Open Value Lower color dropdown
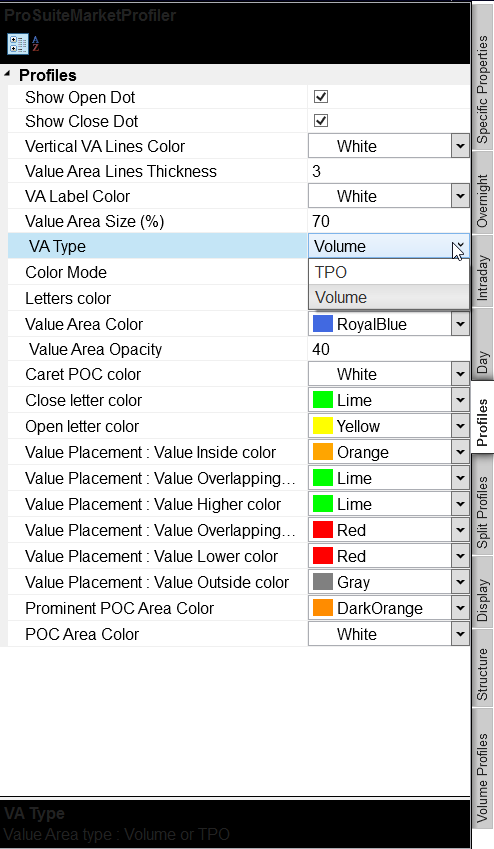Viewport: 494px width, 849px height. [460, 556]
